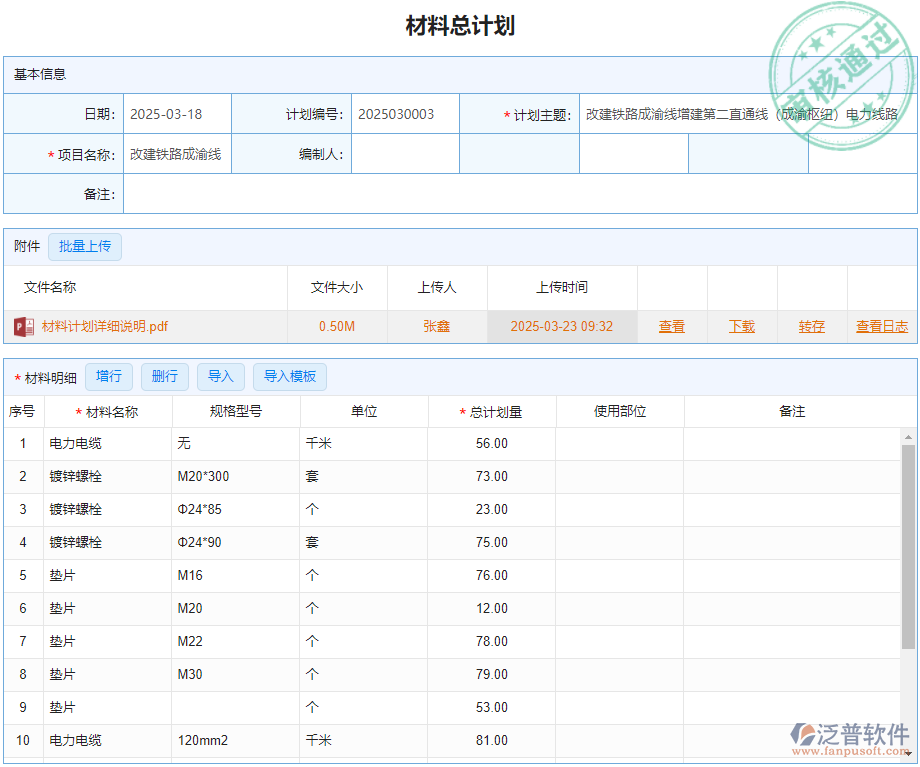
Task: Click the PDF icon beside 材料计划详细说明.pdf
Action: pyautogui.click(x=24, y=325)
